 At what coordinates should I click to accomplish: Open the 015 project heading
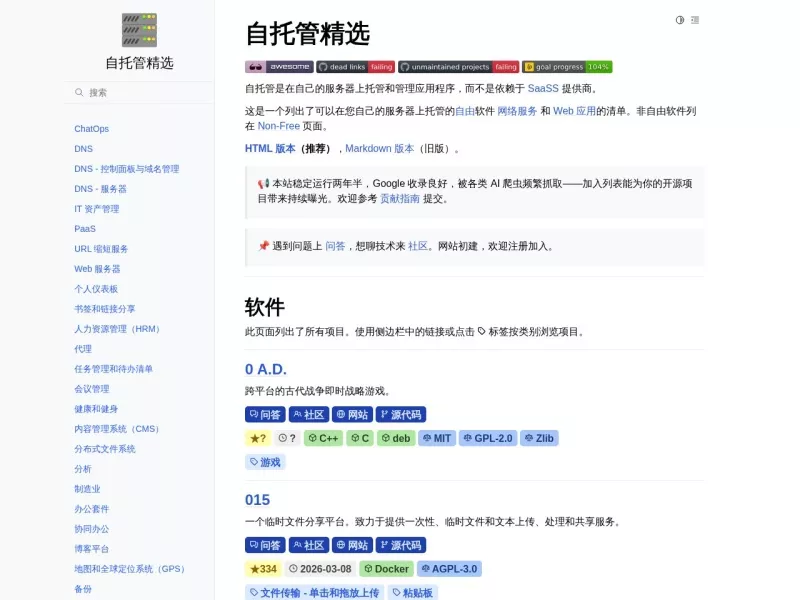(x=257, y=500)
